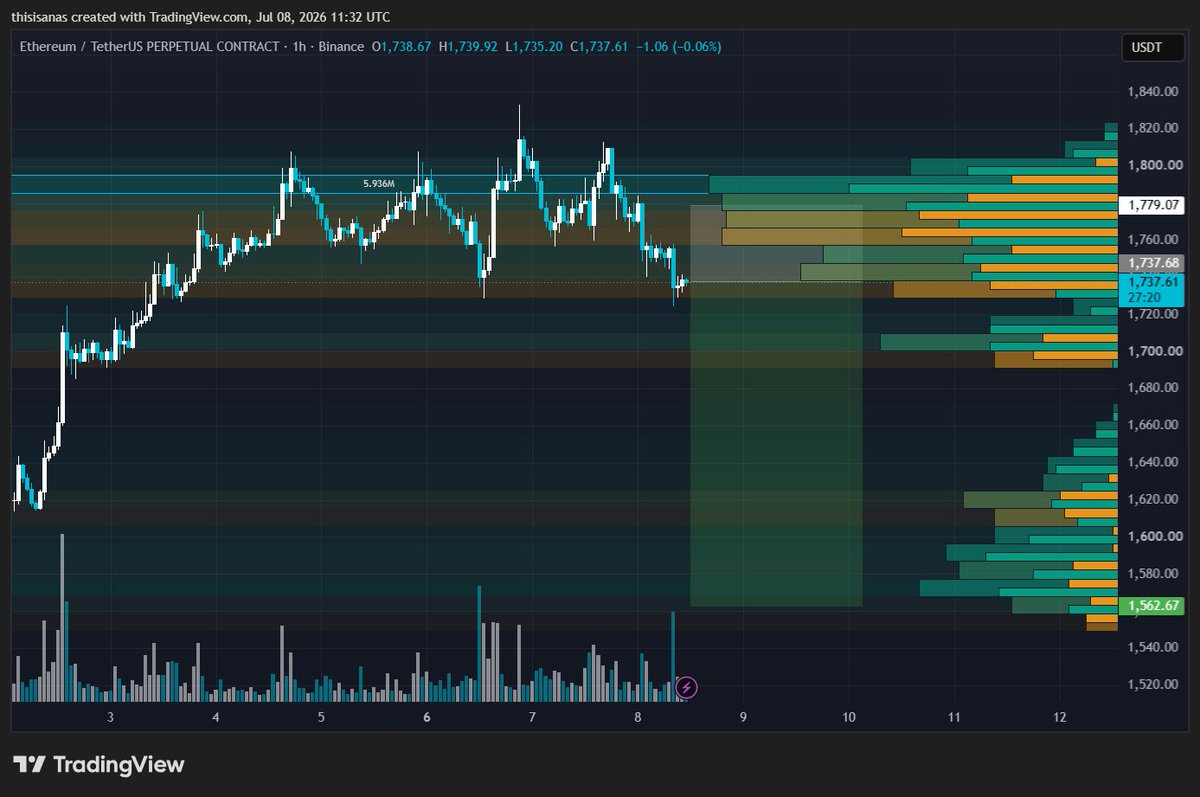
Task: Click the 1,520.00 price axis label
Action: click(1155, 684)
